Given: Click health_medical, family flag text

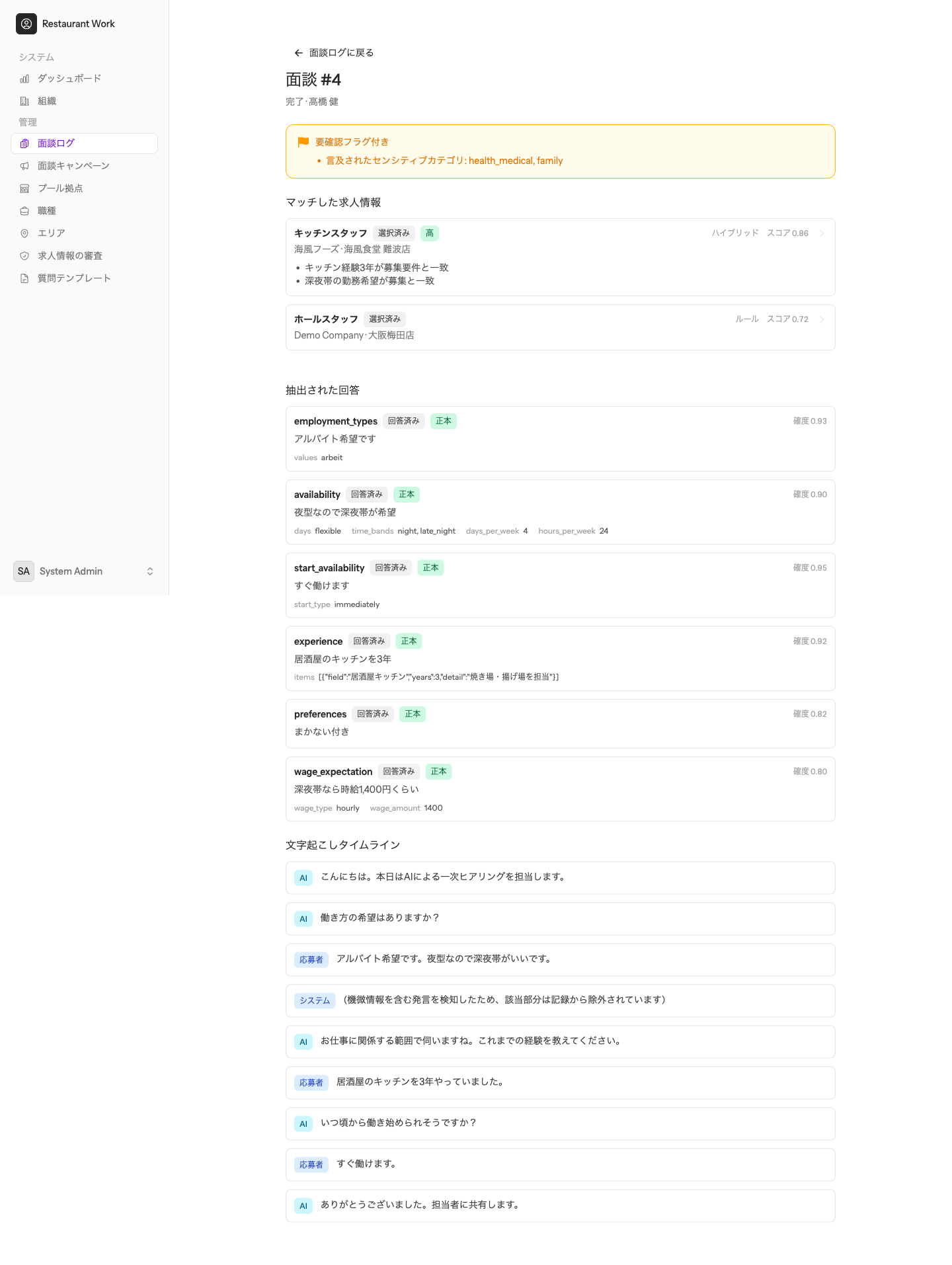Looking at the screenshot, I should 516,161.
